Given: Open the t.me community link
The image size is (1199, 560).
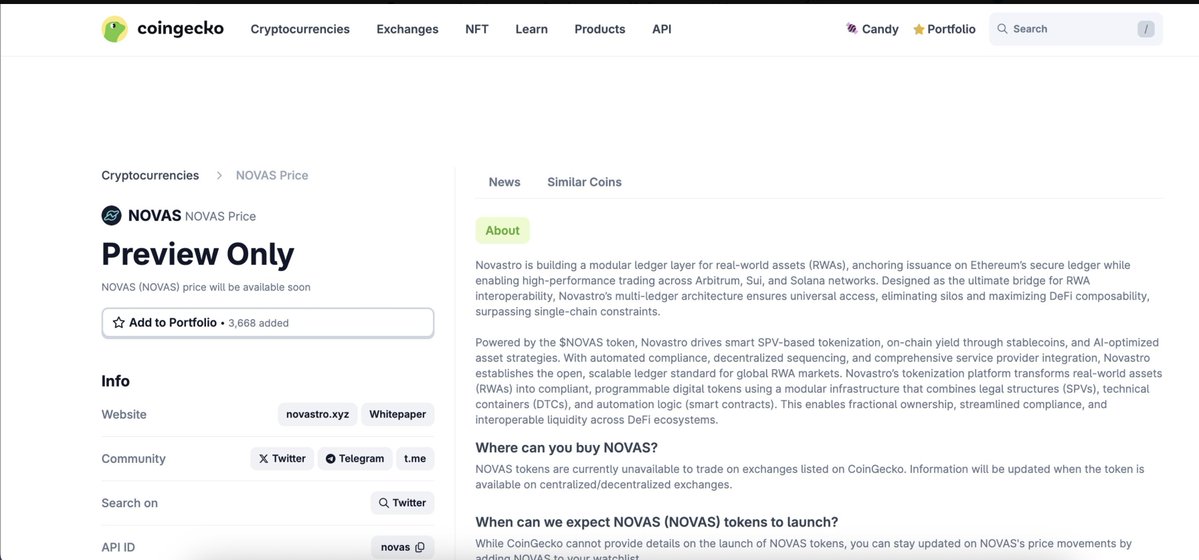Looking at the screenshot, I should coord(415,459).
